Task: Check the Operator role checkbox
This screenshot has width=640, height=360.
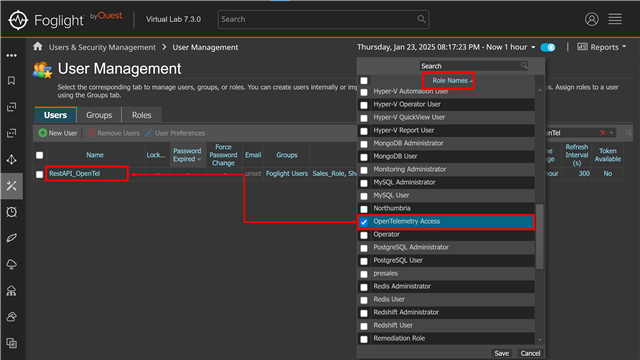Action: (364, 235)
